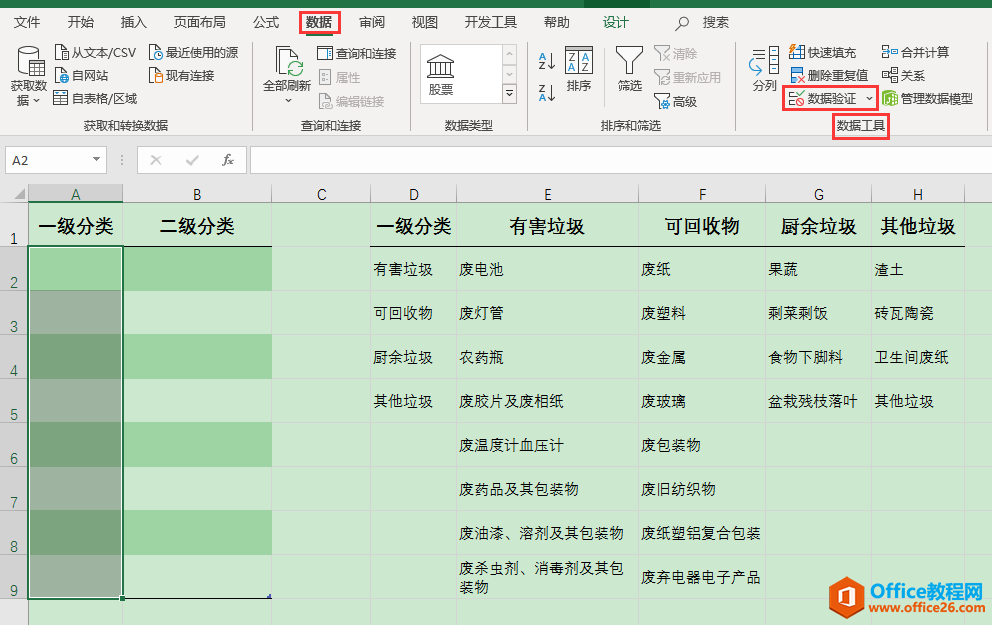Switch to the 页面布局 tab
Viewport: 992px width, 625px height.
[x=199, y=23]
